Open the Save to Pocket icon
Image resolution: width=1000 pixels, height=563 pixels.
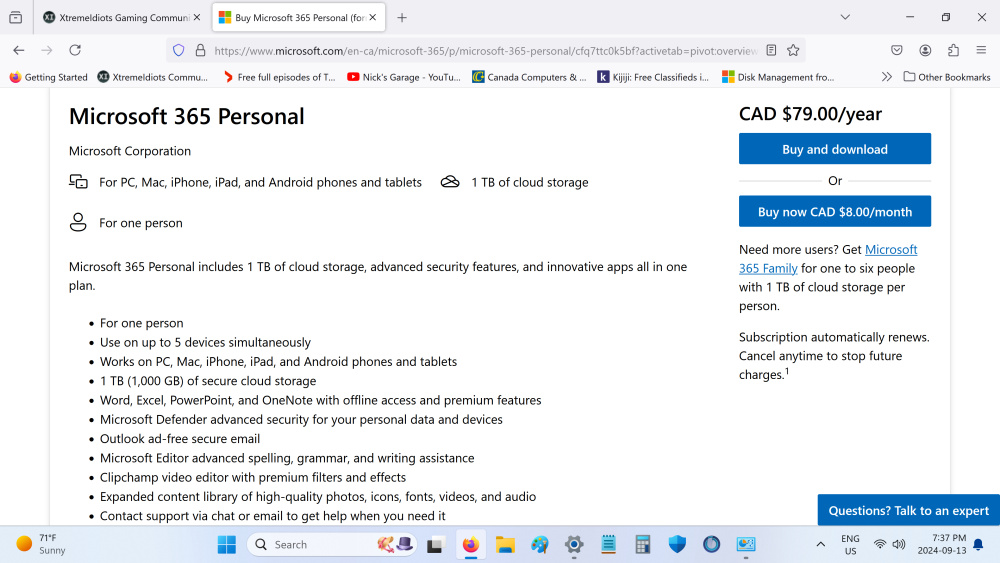point(897,50)
